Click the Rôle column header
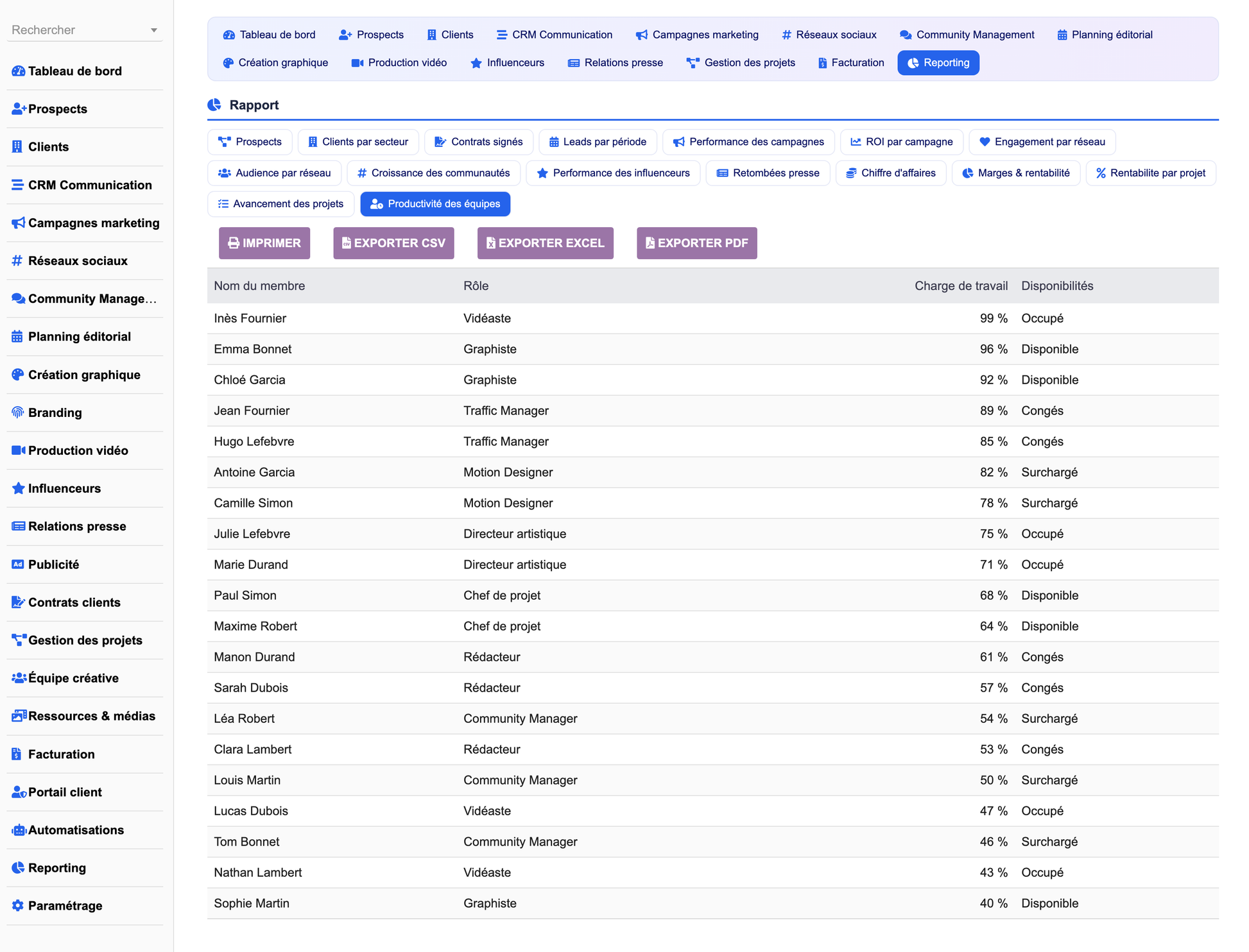Image resolution: width=1249 pixels, height=952 pixels. click(x=476, y=286)
